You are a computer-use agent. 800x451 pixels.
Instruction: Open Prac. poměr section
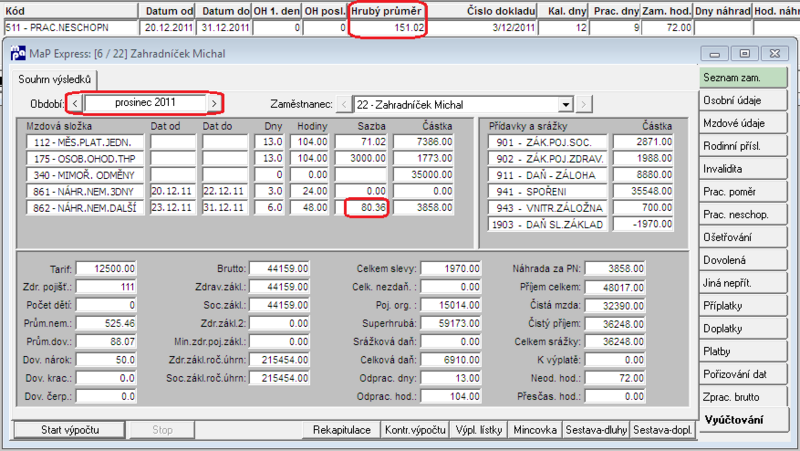click(x=743, y=192)
